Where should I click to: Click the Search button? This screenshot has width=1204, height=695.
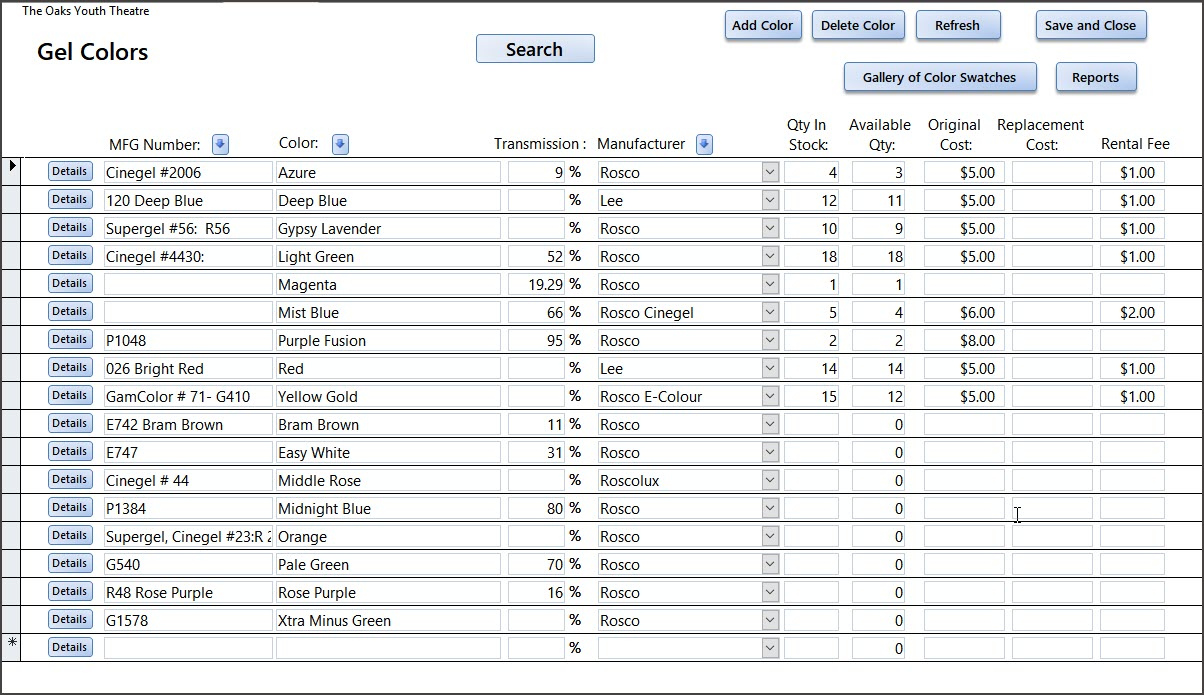point(535,49)
